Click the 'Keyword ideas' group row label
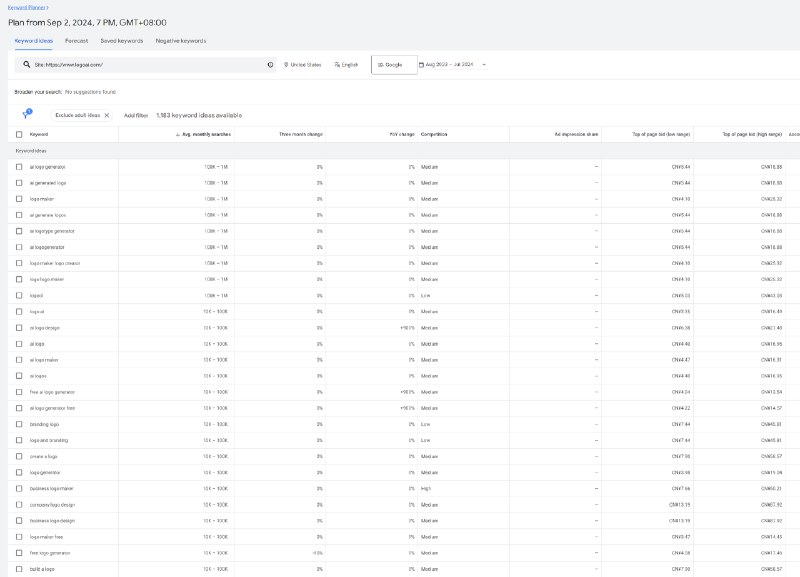This screenshot has height=577, width=800. (x=31, y=151)
